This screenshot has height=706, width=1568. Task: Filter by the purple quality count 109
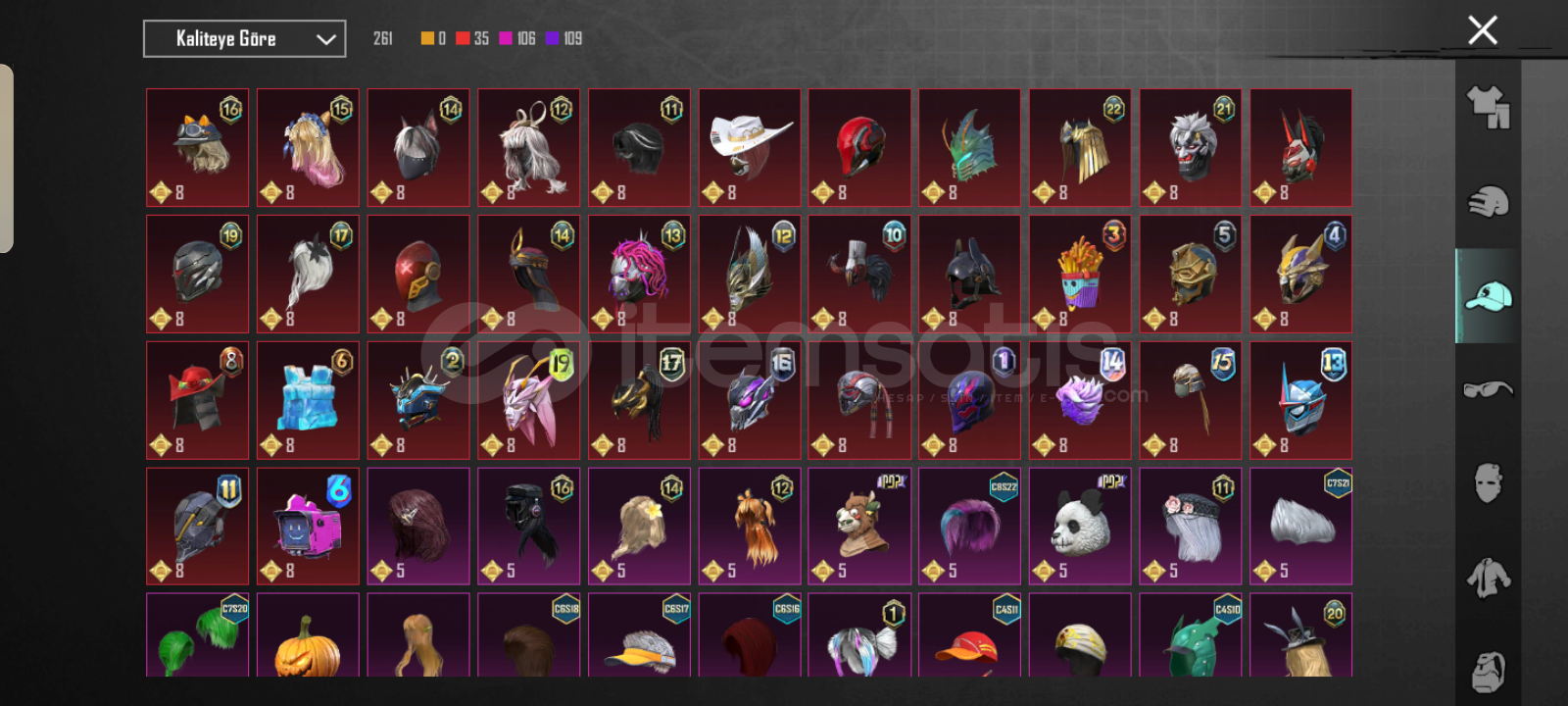563,38
